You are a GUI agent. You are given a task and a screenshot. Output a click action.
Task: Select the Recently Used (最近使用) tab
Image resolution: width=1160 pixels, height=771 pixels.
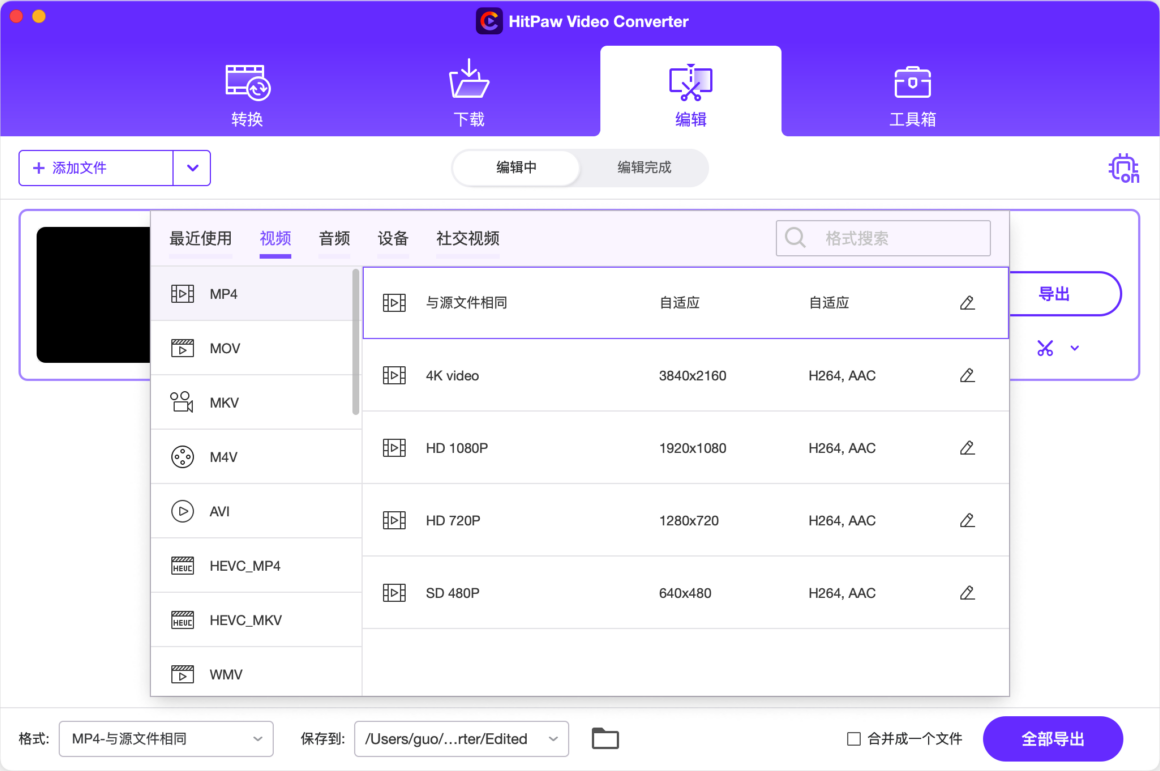[x=200, y=238]
